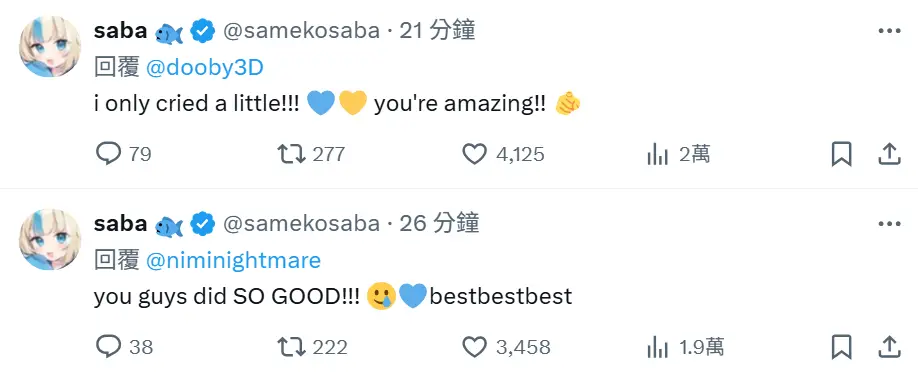
Task: Open the @dooby3D profile link
Action: (x=204, y=68)
